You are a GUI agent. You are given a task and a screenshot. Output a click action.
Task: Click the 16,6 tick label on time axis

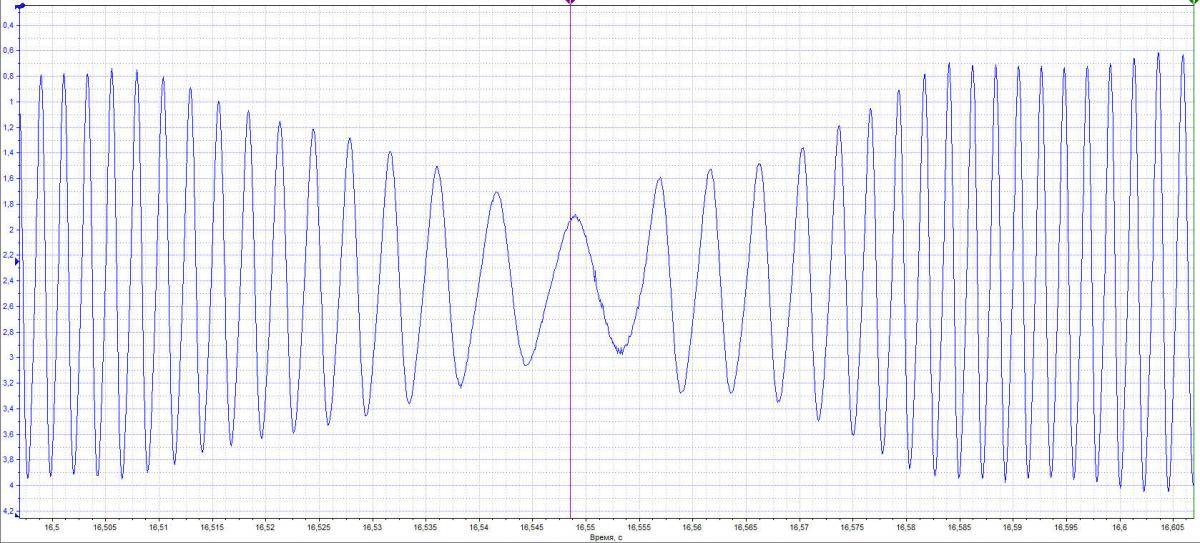click(1119, 525)
